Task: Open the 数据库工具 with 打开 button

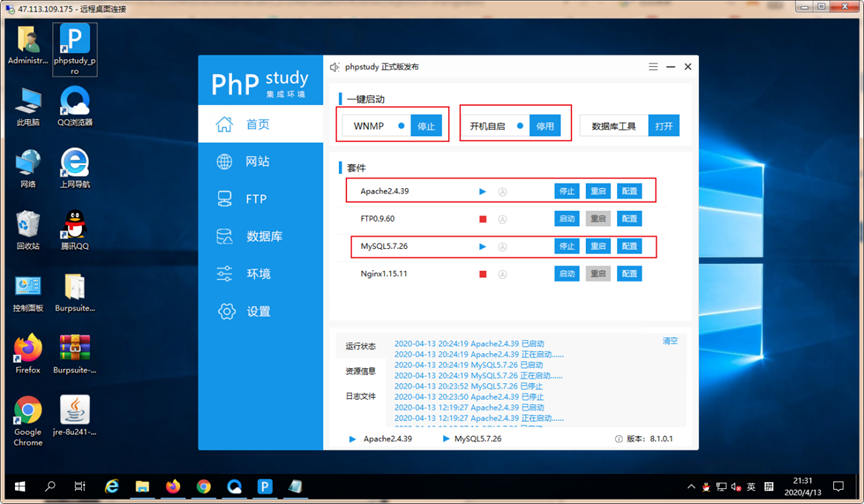Action: 664,126
